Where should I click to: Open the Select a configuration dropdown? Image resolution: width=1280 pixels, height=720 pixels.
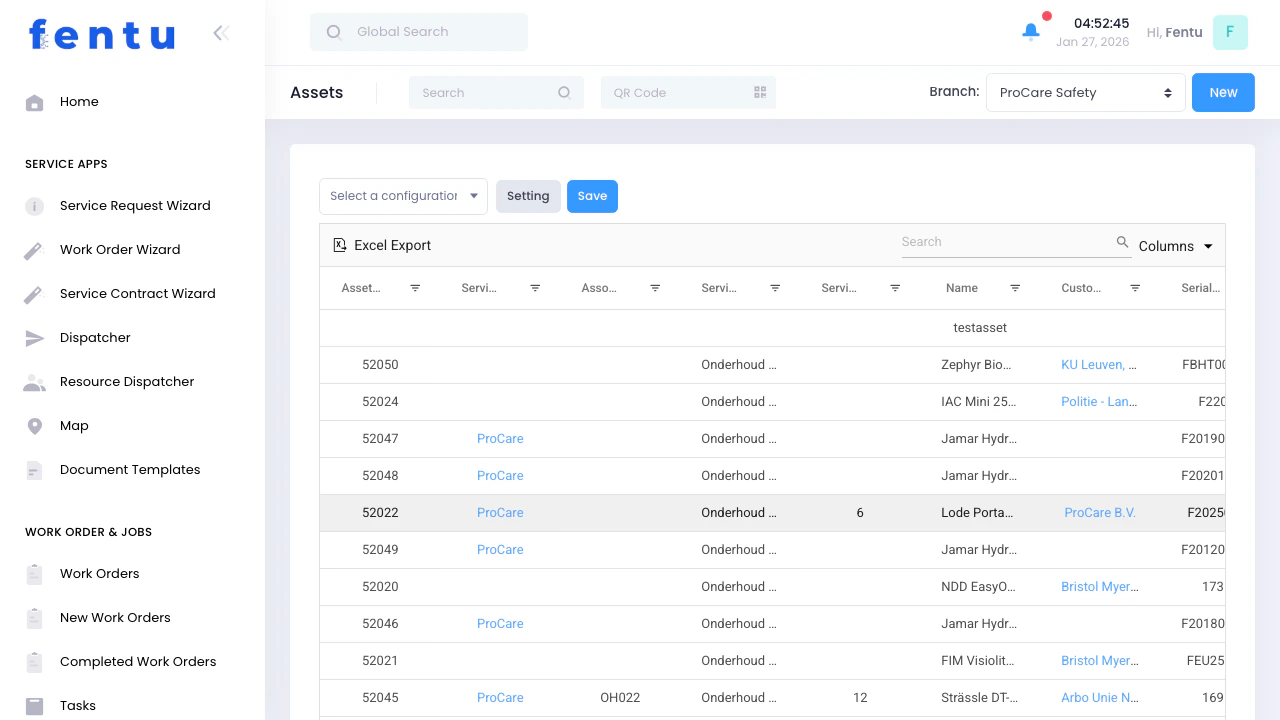[x=402, y=196]
